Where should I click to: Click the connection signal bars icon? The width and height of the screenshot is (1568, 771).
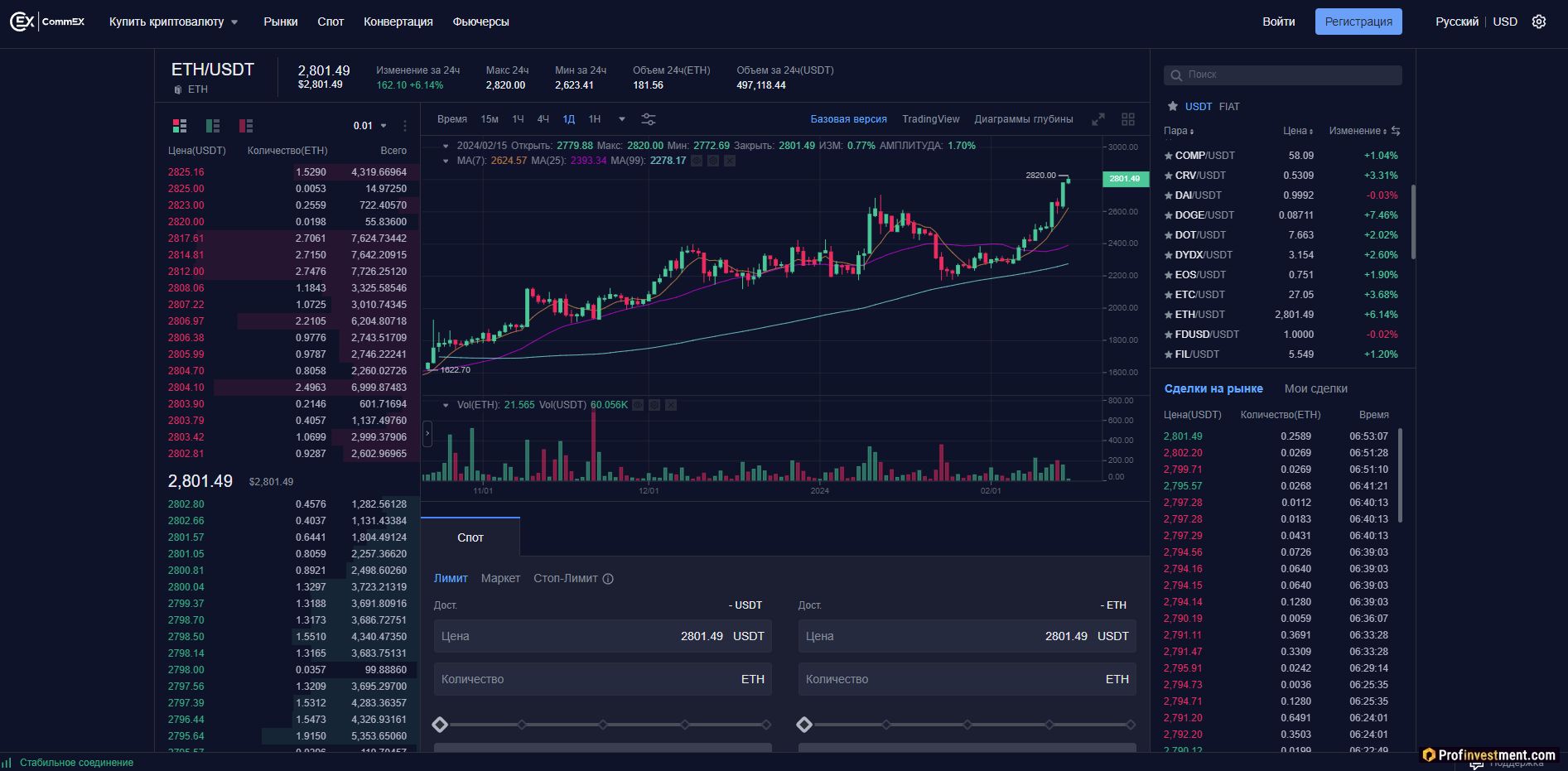[x=7, y=763]
